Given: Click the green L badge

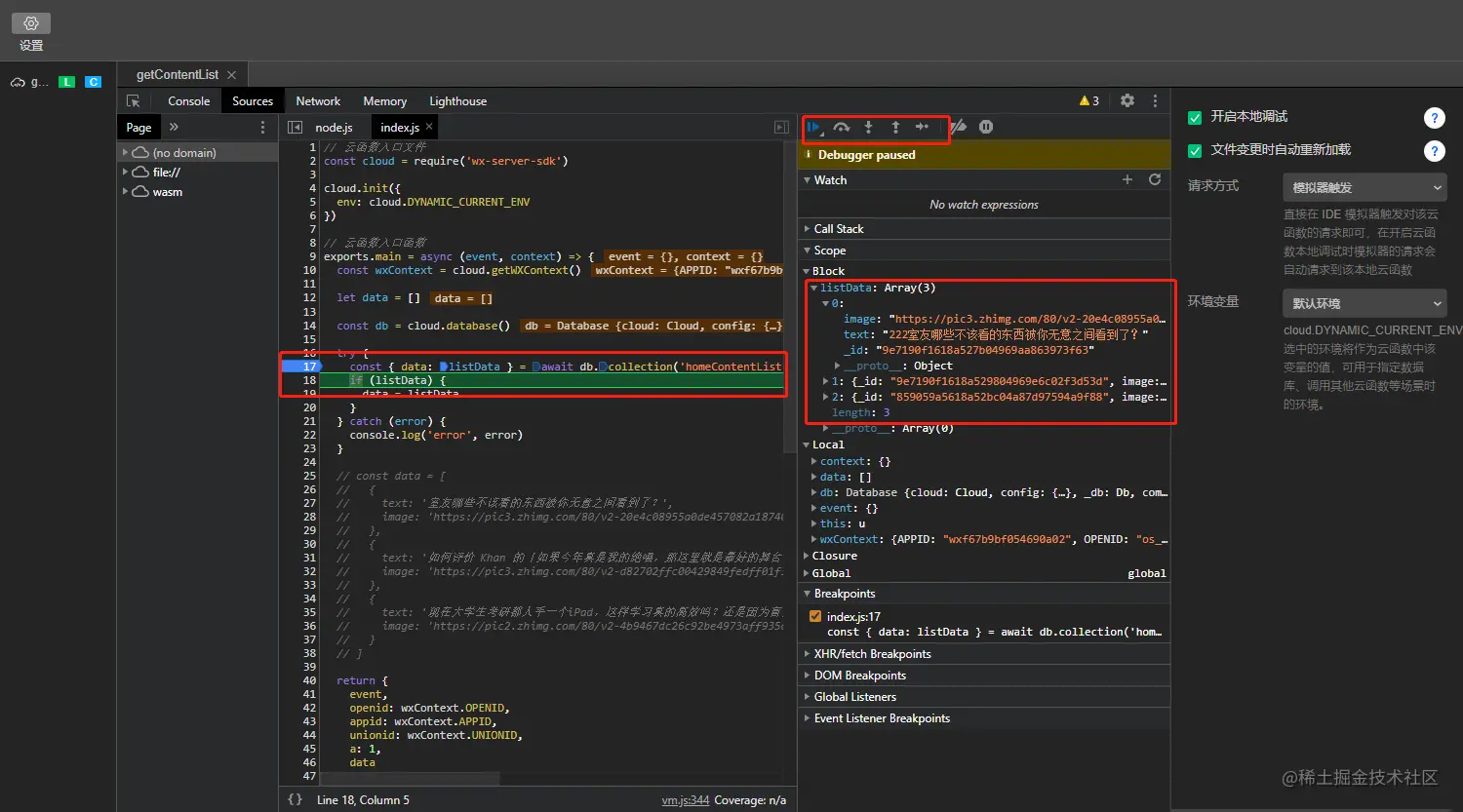Looking at the screenshot, I should [x=66, y=82].
